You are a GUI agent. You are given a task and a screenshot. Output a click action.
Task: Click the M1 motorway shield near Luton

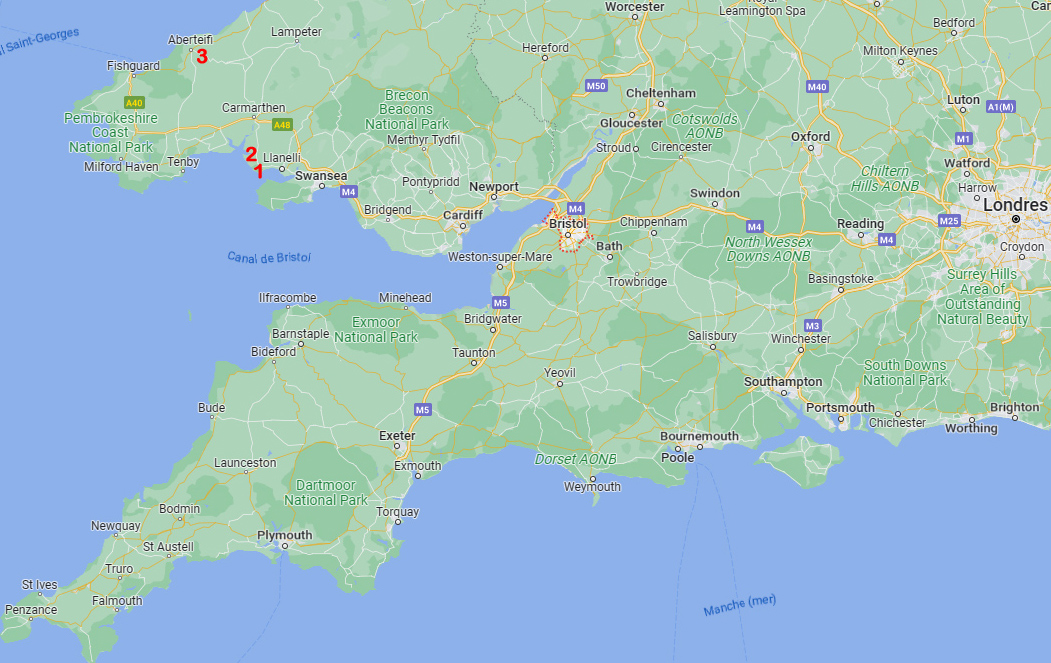(x=963, y=139)
